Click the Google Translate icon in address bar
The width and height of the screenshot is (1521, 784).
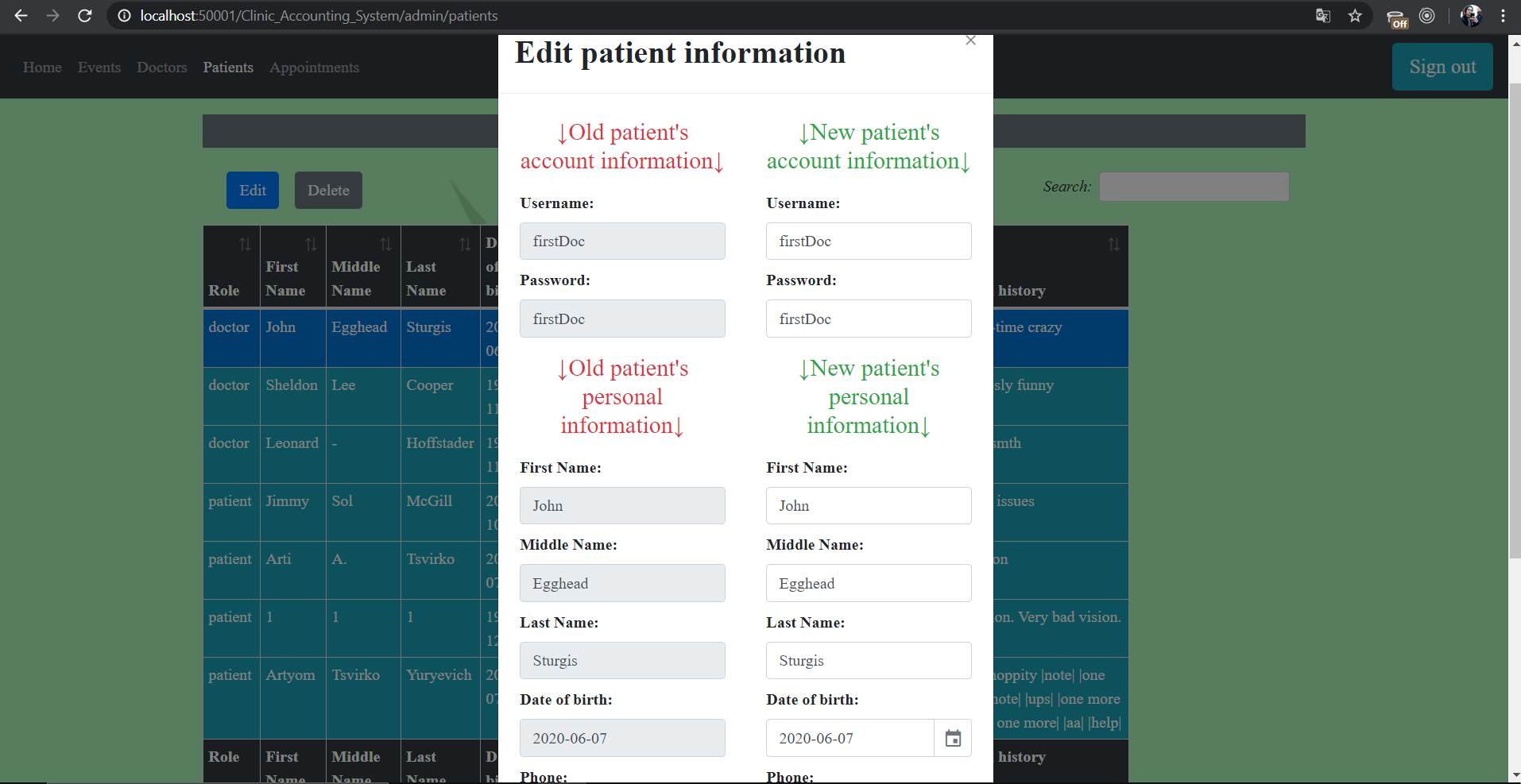(x=1323, y=16)
